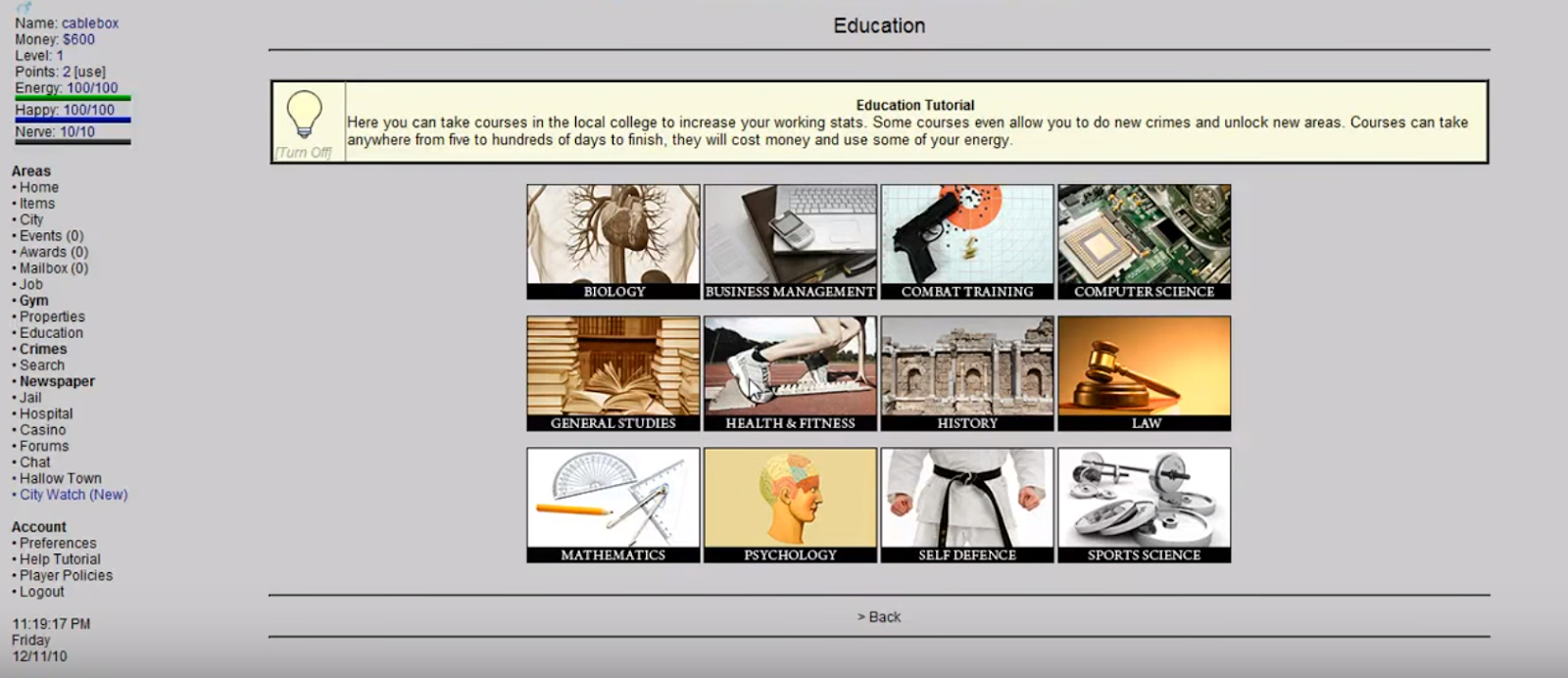Screen dimensions: 1568x678
Task: Open Crimes from the sidebar menu
Action: click(43, 349)
